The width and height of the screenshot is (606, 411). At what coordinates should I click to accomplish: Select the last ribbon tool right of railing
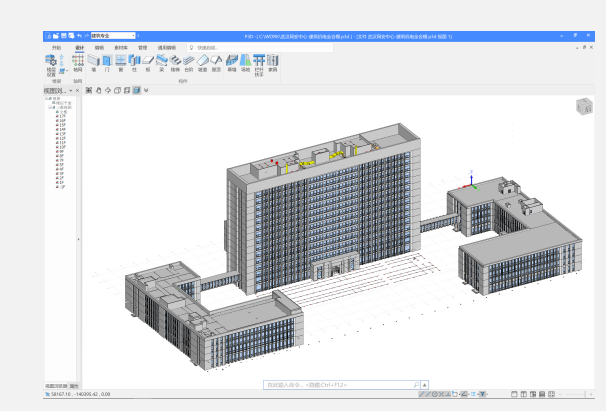[x=273, y=63]
